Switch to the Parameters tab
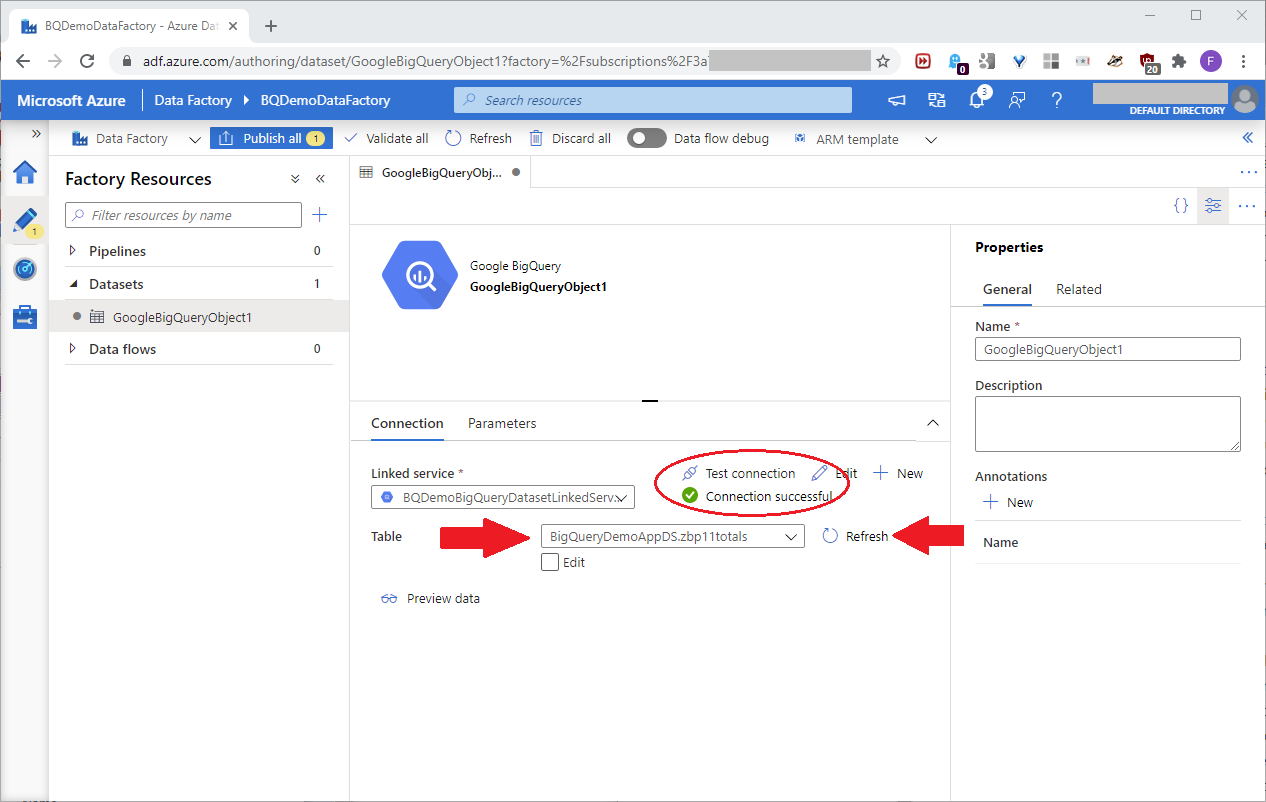 click(x=502, y=423)
